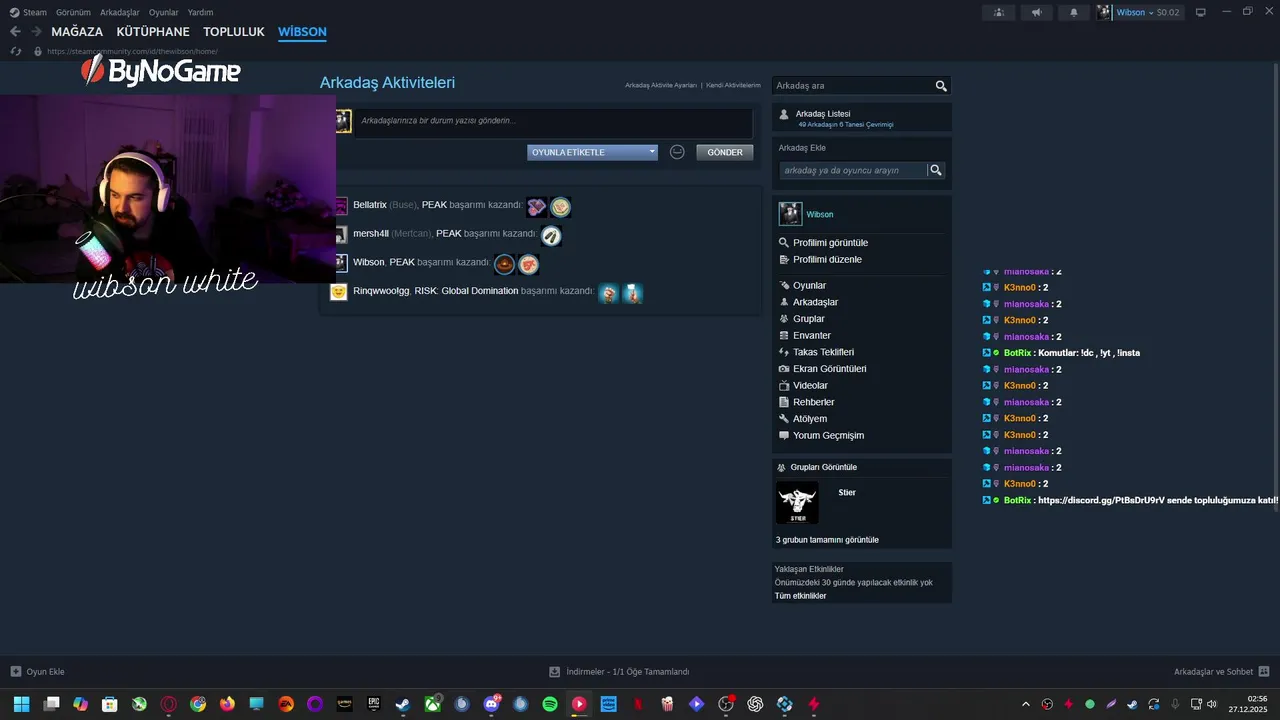Go forward with the right arrow
This screenshot has height=720, width=1280.
(x=36, y=32)
